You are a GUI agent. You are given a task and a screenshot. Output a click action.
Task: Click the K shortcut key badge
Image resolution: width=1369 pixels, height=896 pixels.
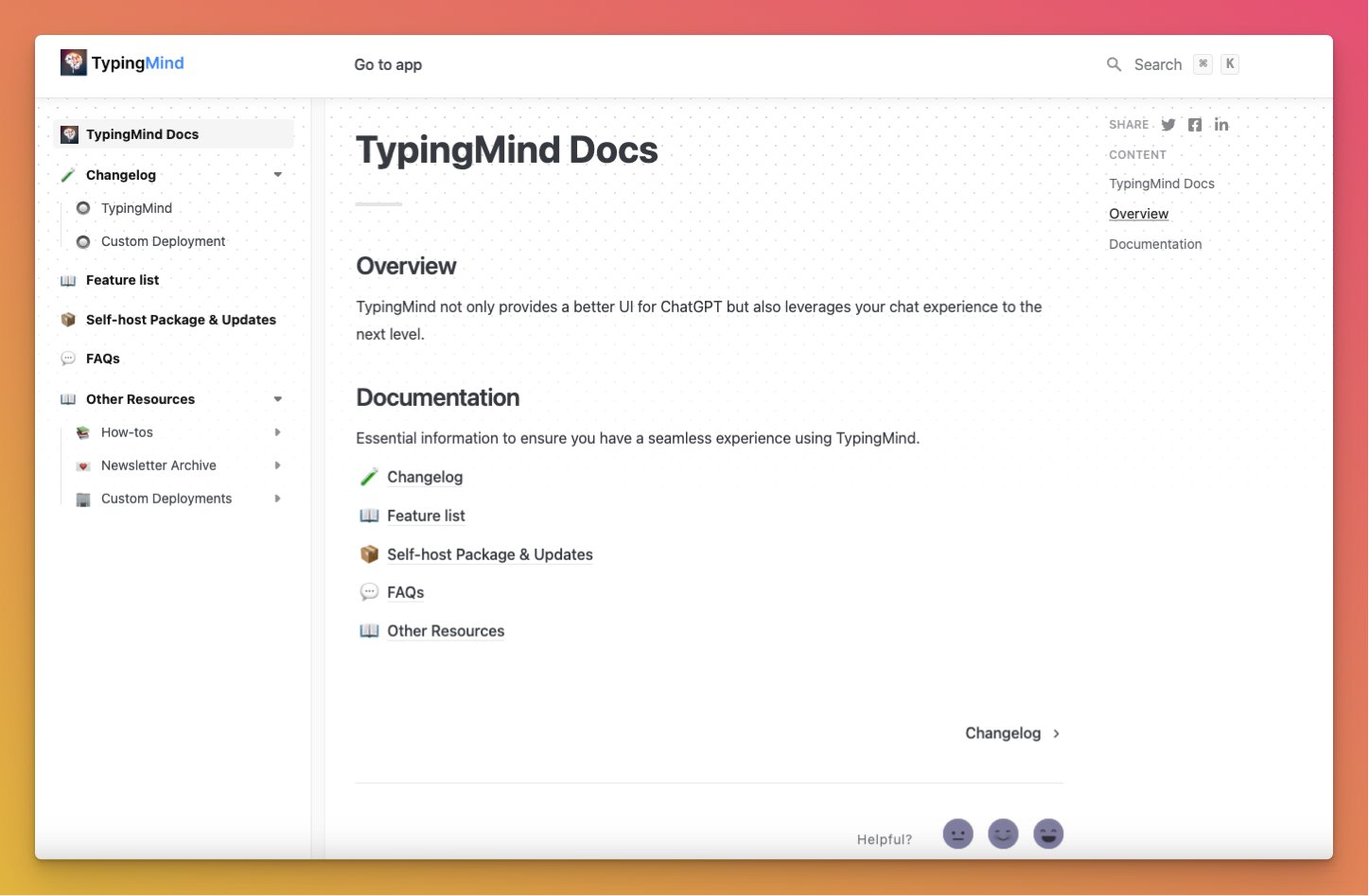pos(1230,64)
